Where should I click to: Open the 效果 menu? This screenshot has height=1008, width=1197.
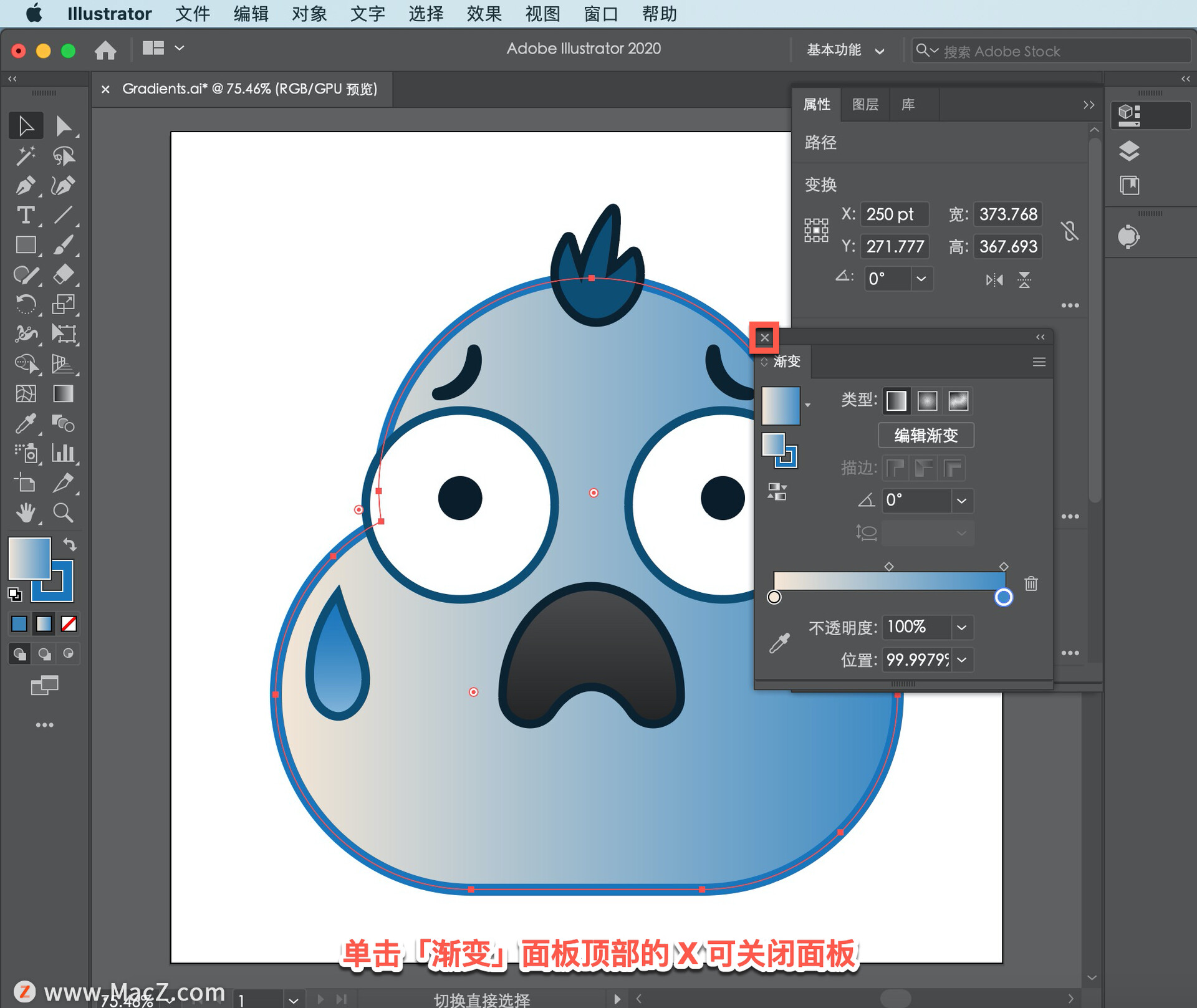point(484,14)
